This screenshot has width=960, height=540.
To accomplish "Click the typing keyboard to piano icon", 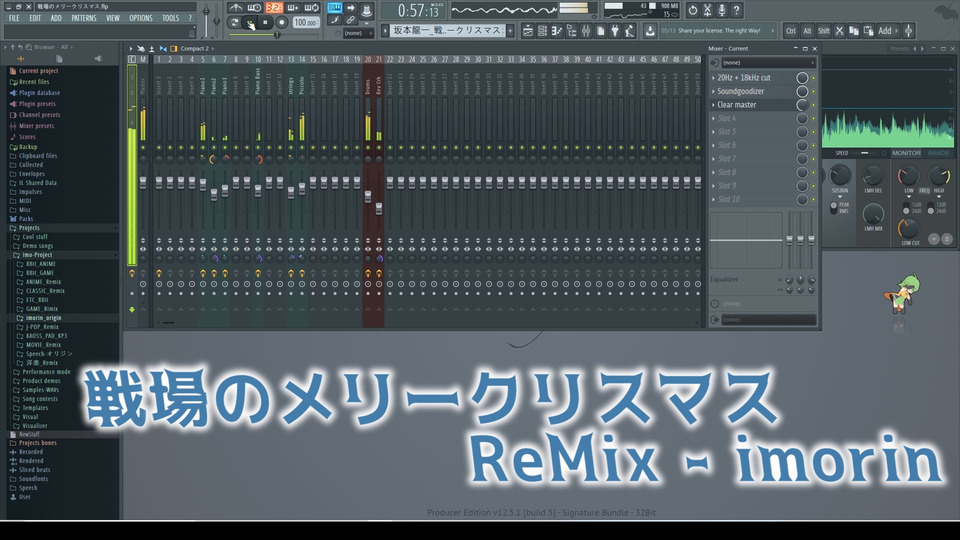I will point(334,7).
